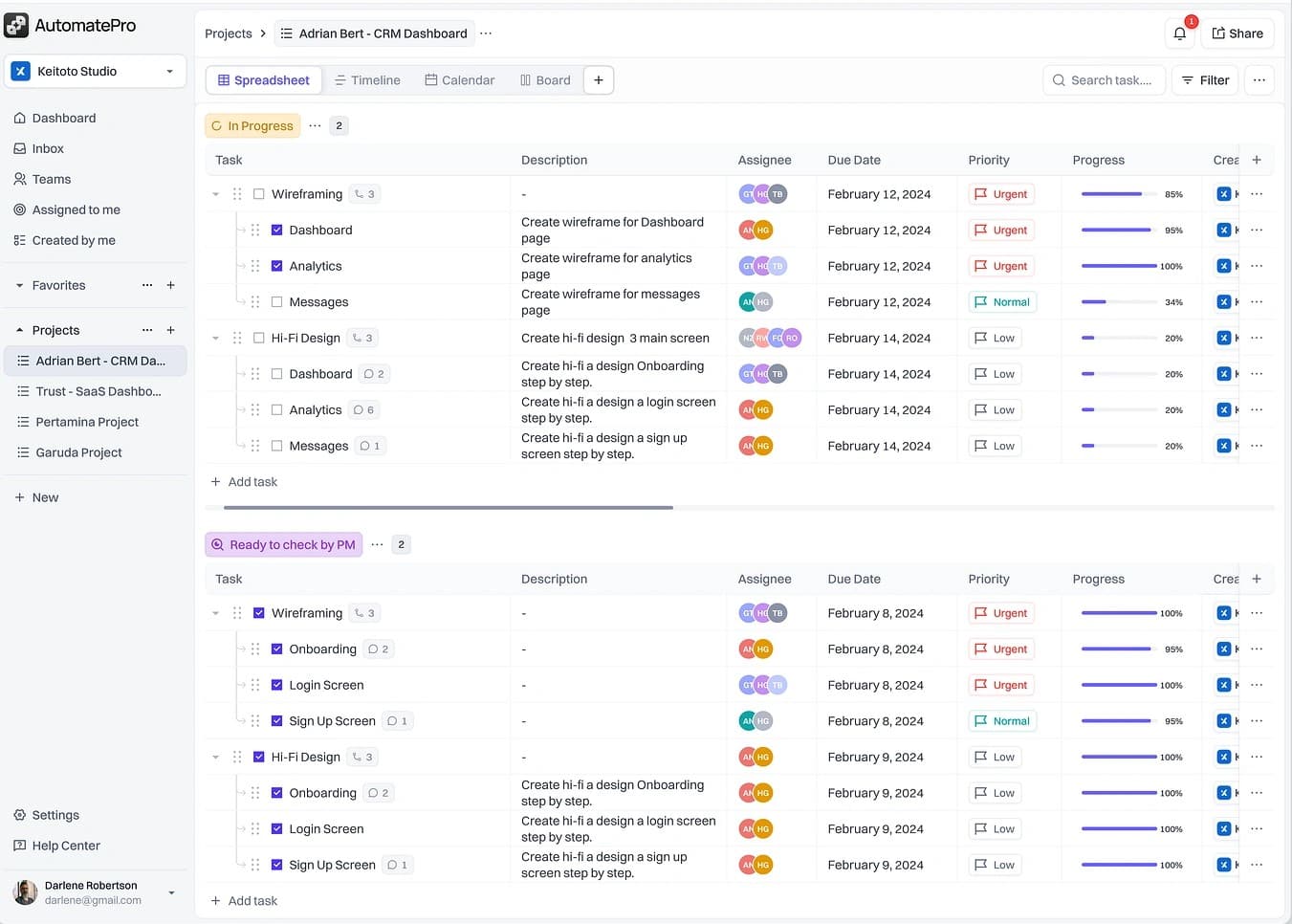The height and width of the screenshot is (924, 1292).
Task: Open the Teams sidebar section
Action: click(51, 179)
